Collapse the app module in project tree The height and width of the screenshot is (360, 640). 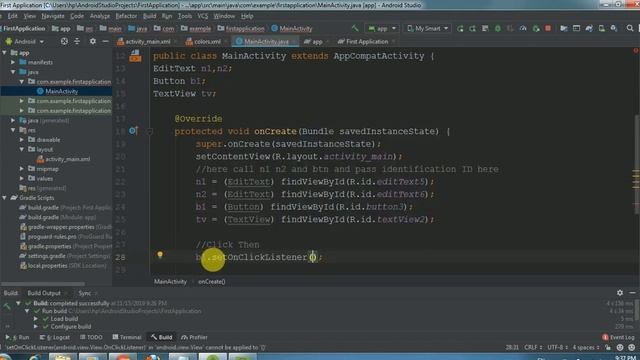(4, 53)
